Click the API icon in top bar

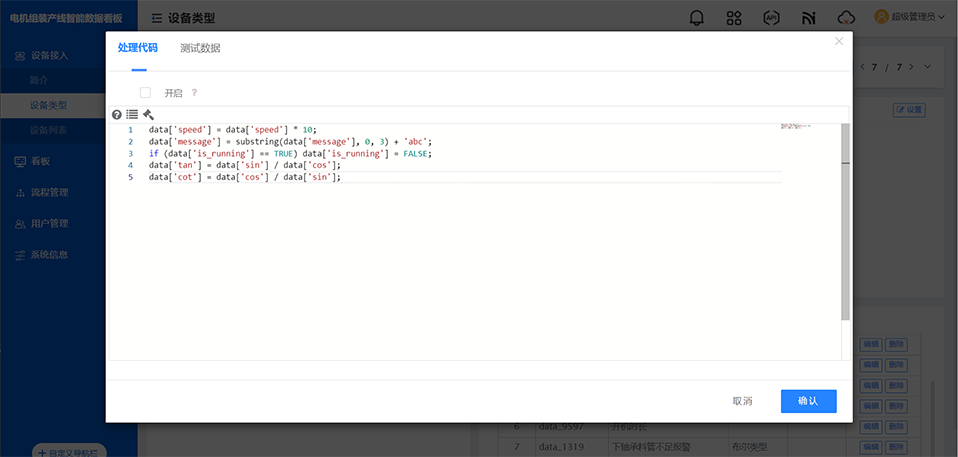[x=771, y=18]
